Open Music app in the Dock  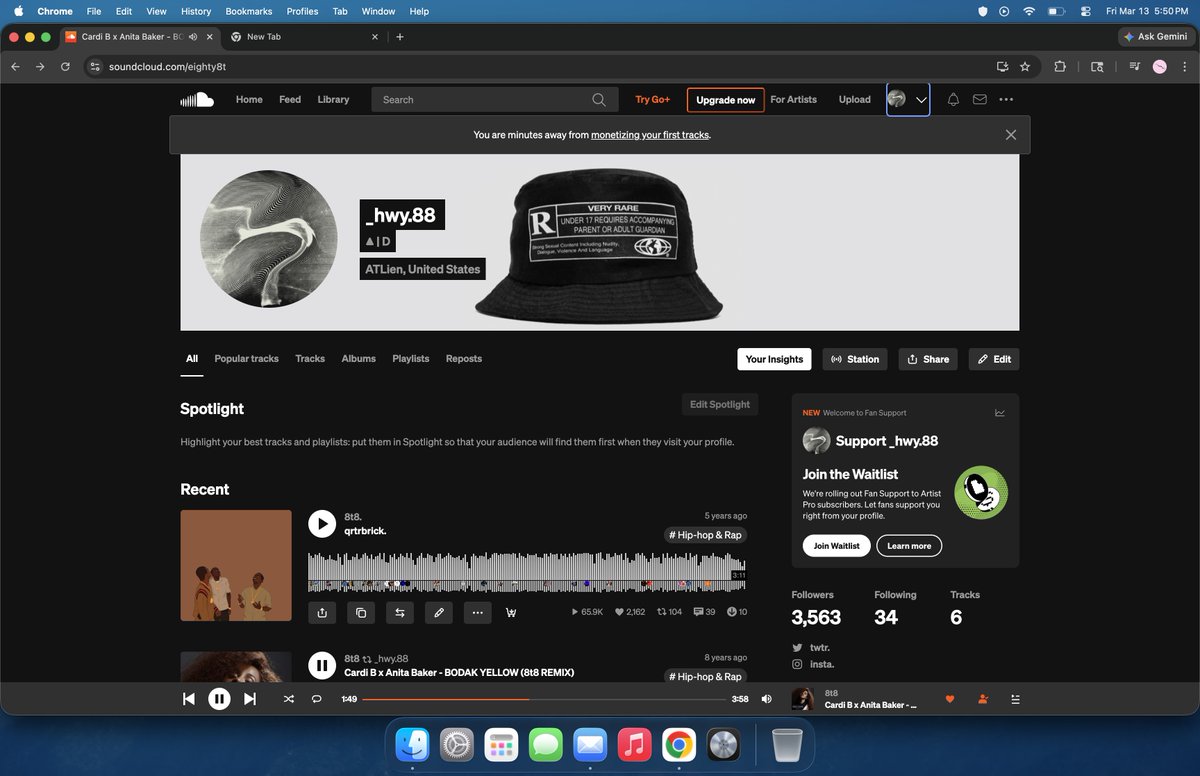pyautogui.click(x=634, y=745)
